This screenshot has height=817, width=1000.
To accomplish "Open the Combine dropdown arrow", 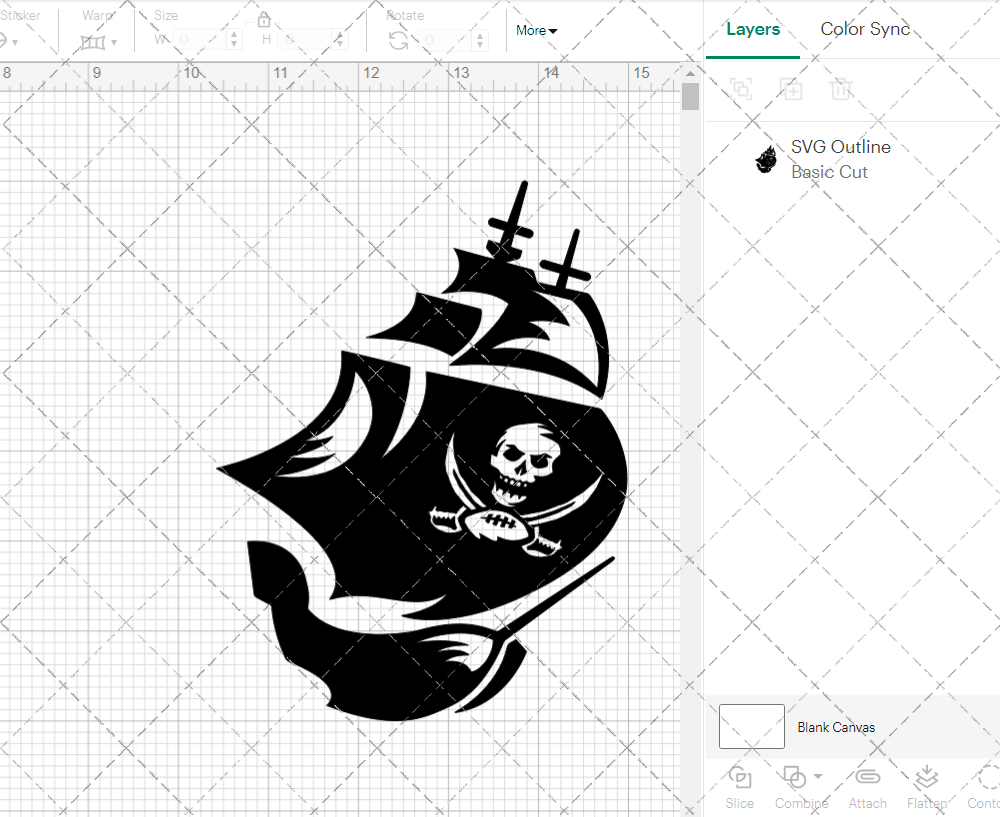I will 818,776.
